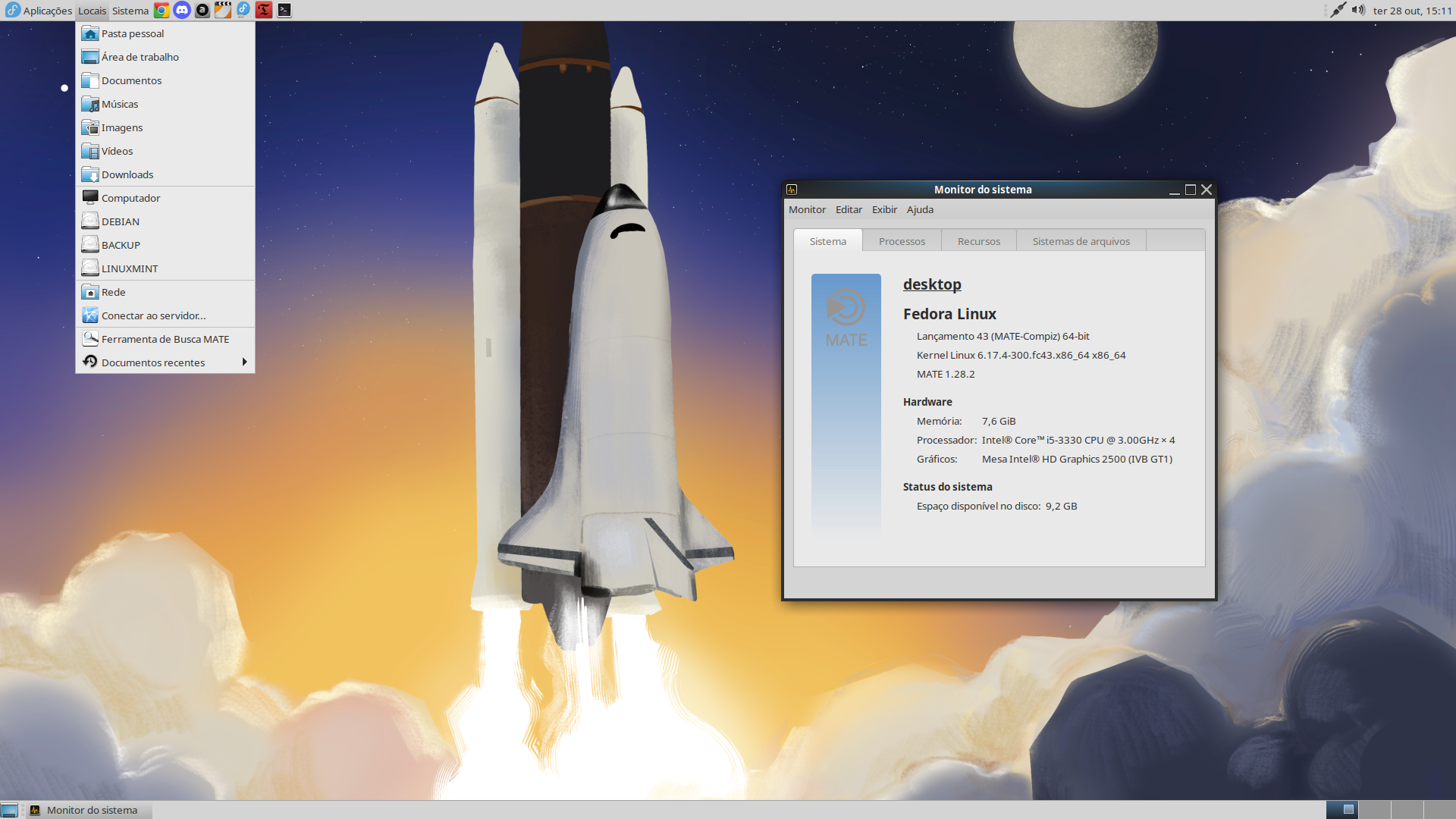Launch Google Chrome from the top panel
This screenshot has width=1456, height=819.
coord(162,11)
